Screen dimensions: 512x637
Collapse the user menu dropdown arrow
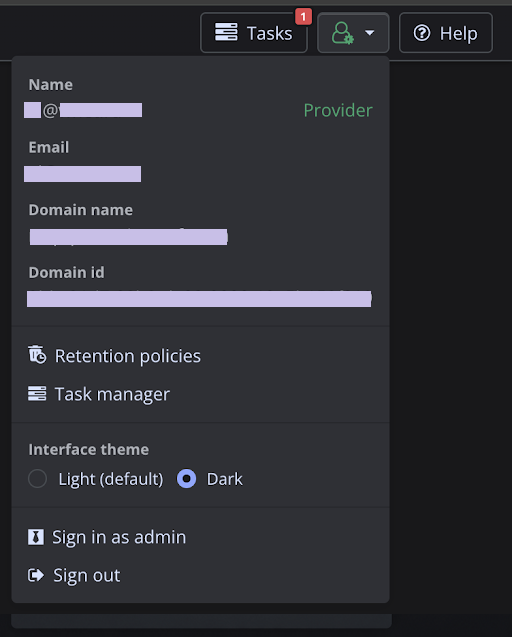(369, 32)
